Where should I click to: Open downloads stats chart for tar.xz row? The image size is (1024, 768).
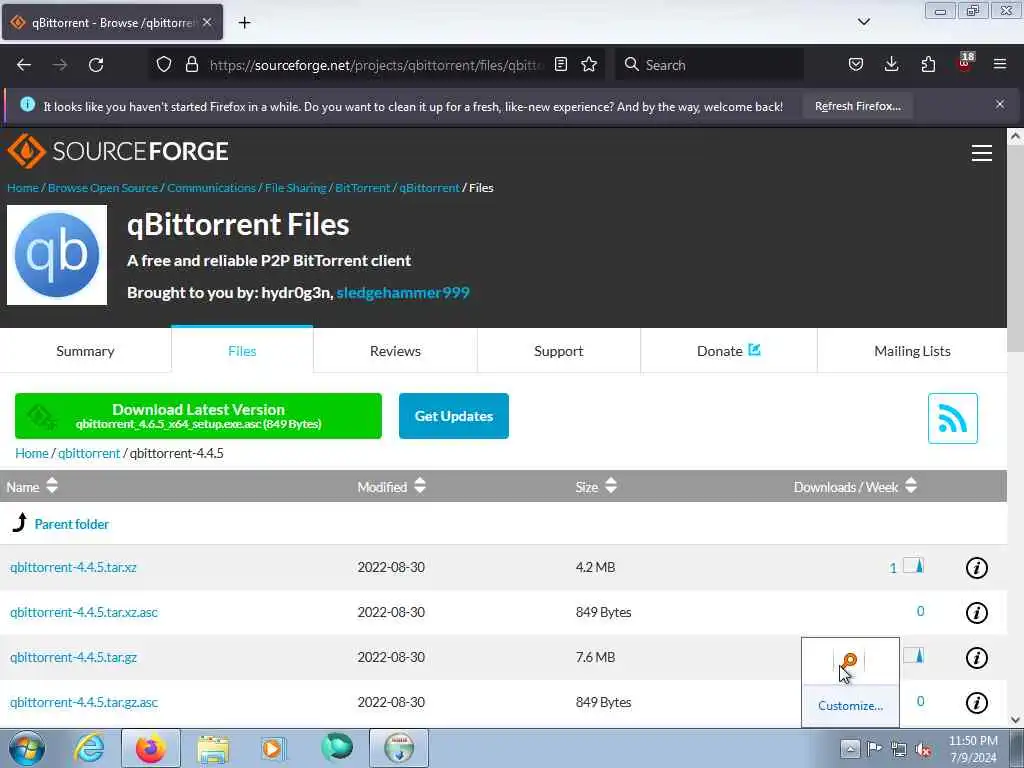click(x=913, y=566)
